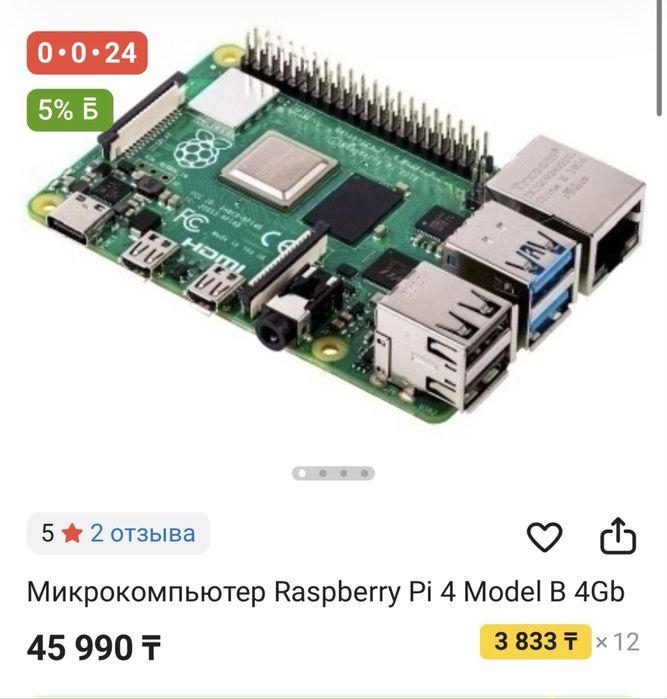The image size is (667, 699).
Task: Click the red star rating icon
Action: 72,534
